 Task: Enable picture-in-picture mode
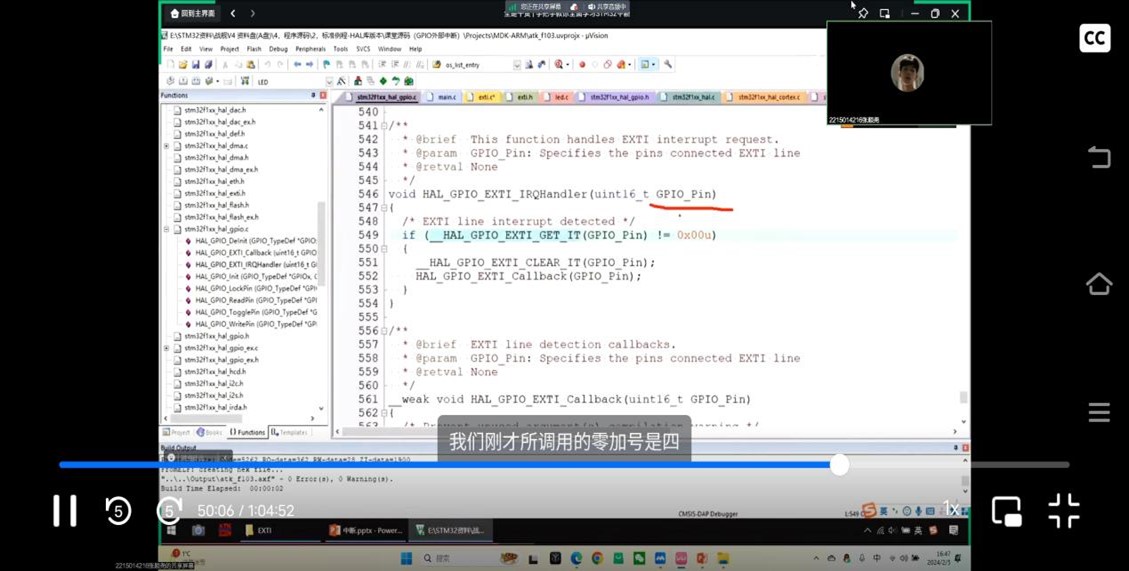[x=1006, y=511]
